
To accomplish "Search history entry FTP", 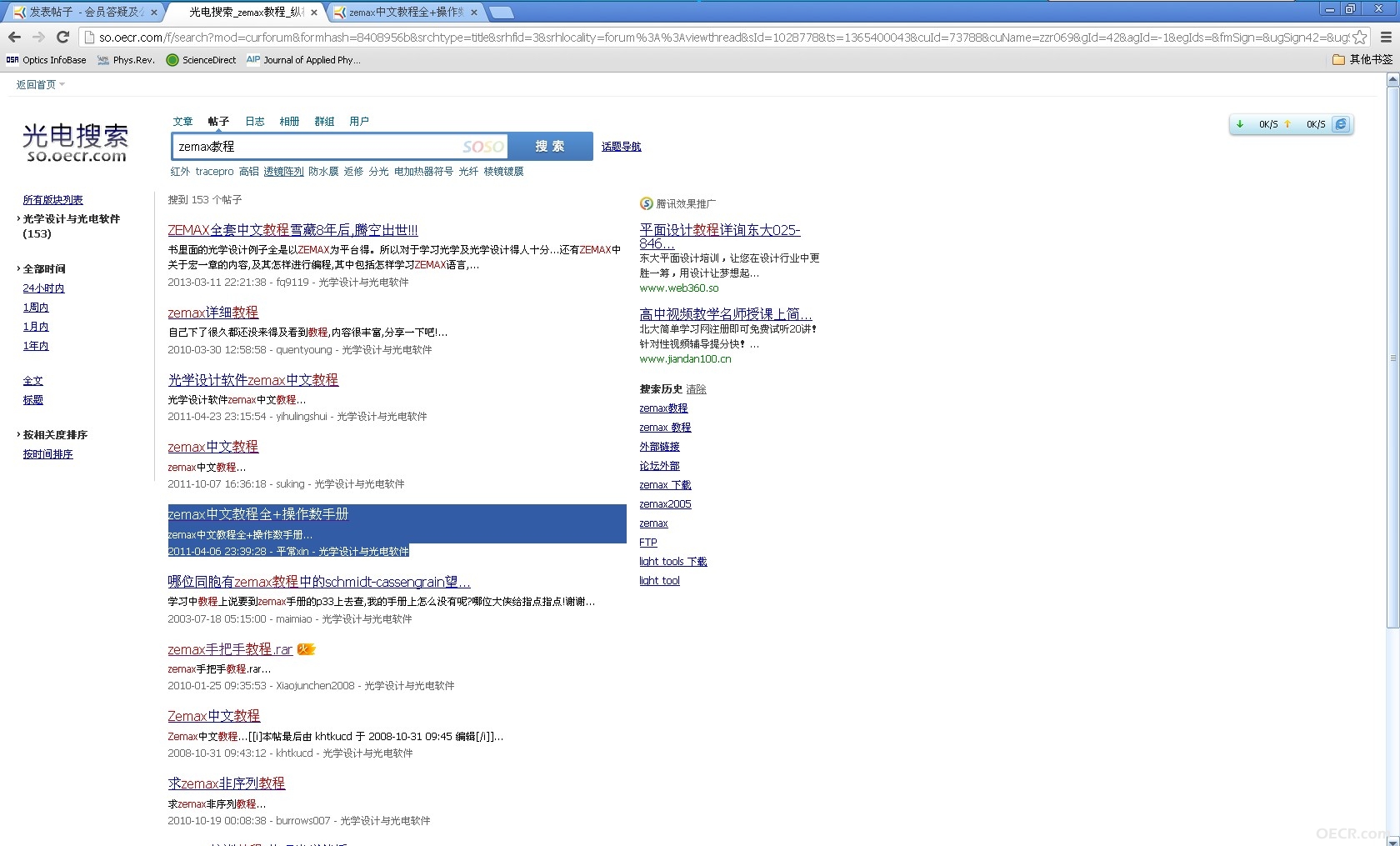I will coord(648,543).
